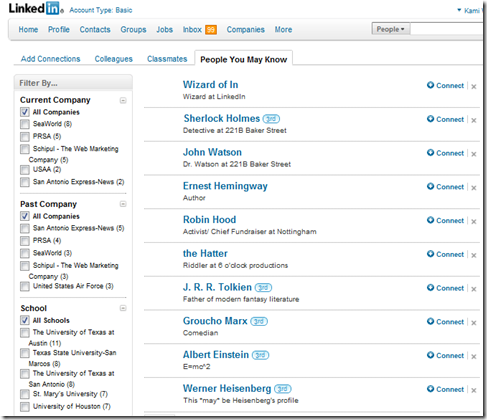Viewport: 487px width, 420px height.
Task: Open the People search type dropdown
Action: tap(391, 29)
